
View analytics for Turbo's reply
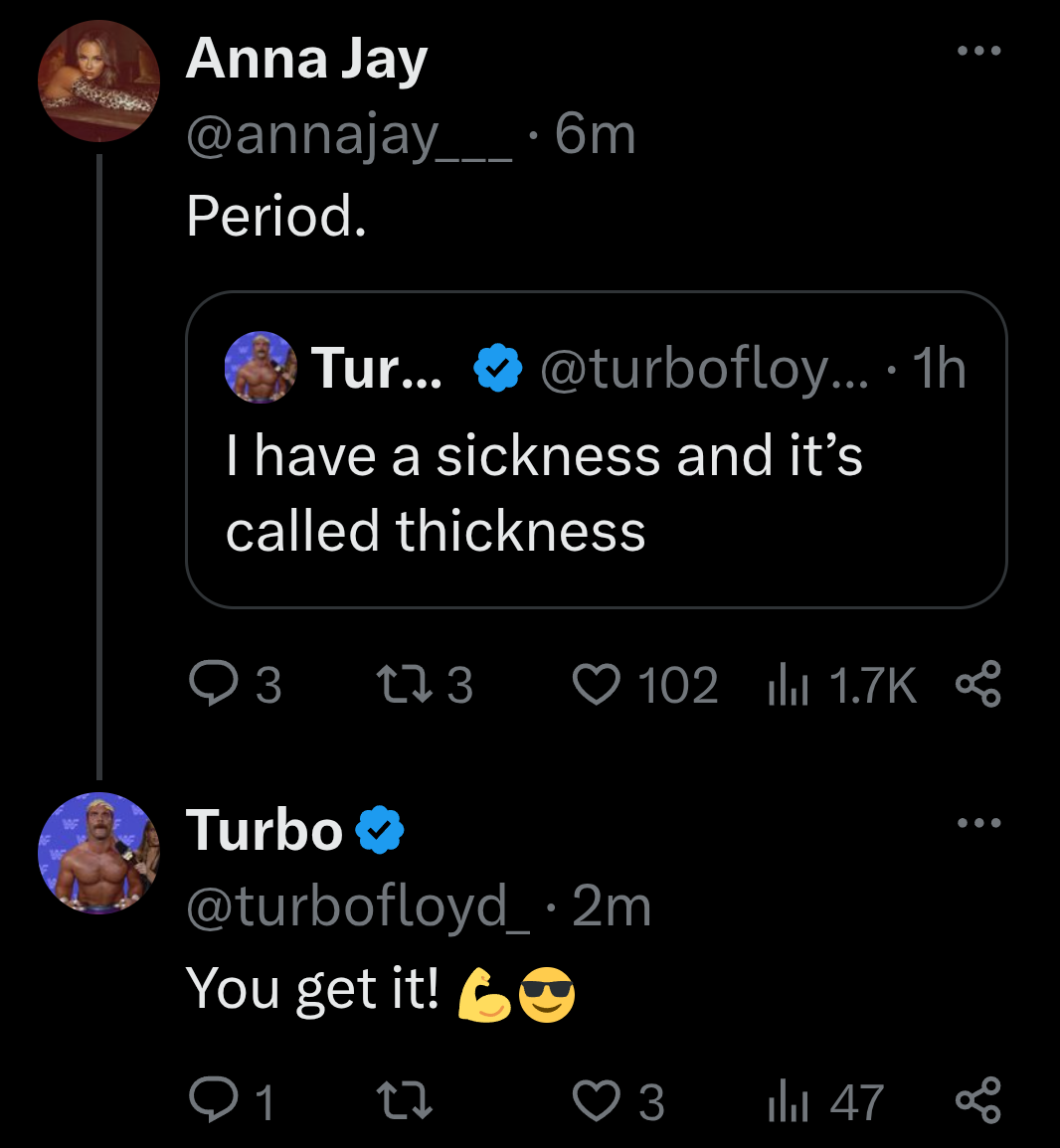(788, 1101)
